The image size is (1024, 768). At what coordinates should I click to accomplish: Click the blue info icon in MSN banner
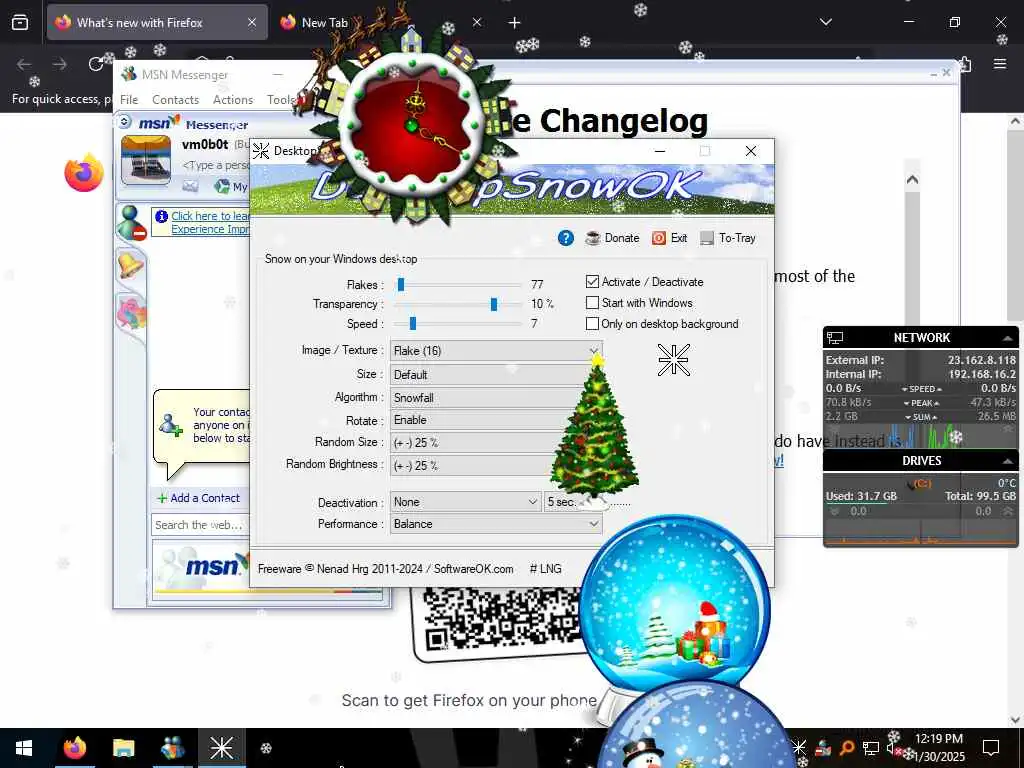[x=161, y=216]
